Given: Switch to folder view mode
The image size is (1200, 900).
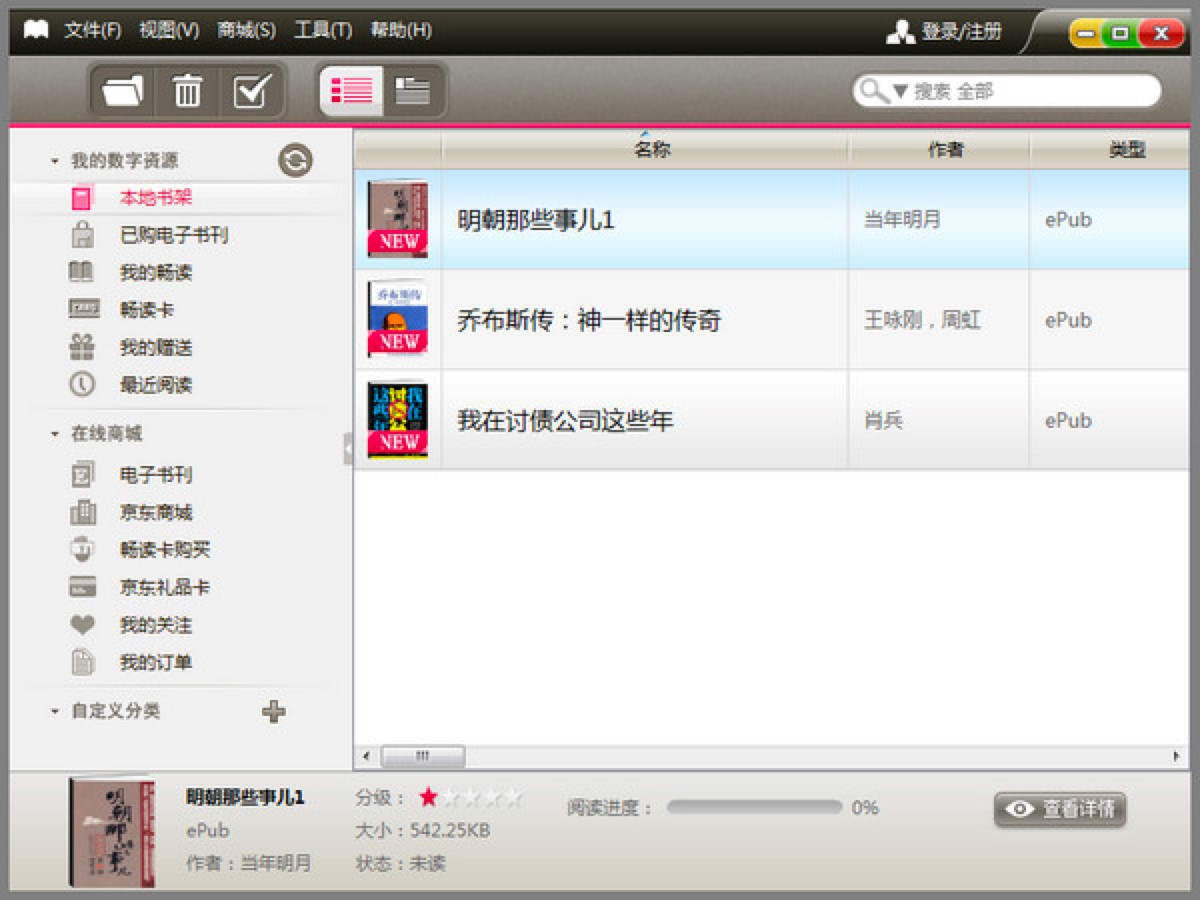Looking at the screenshot, I should point(411,90).
